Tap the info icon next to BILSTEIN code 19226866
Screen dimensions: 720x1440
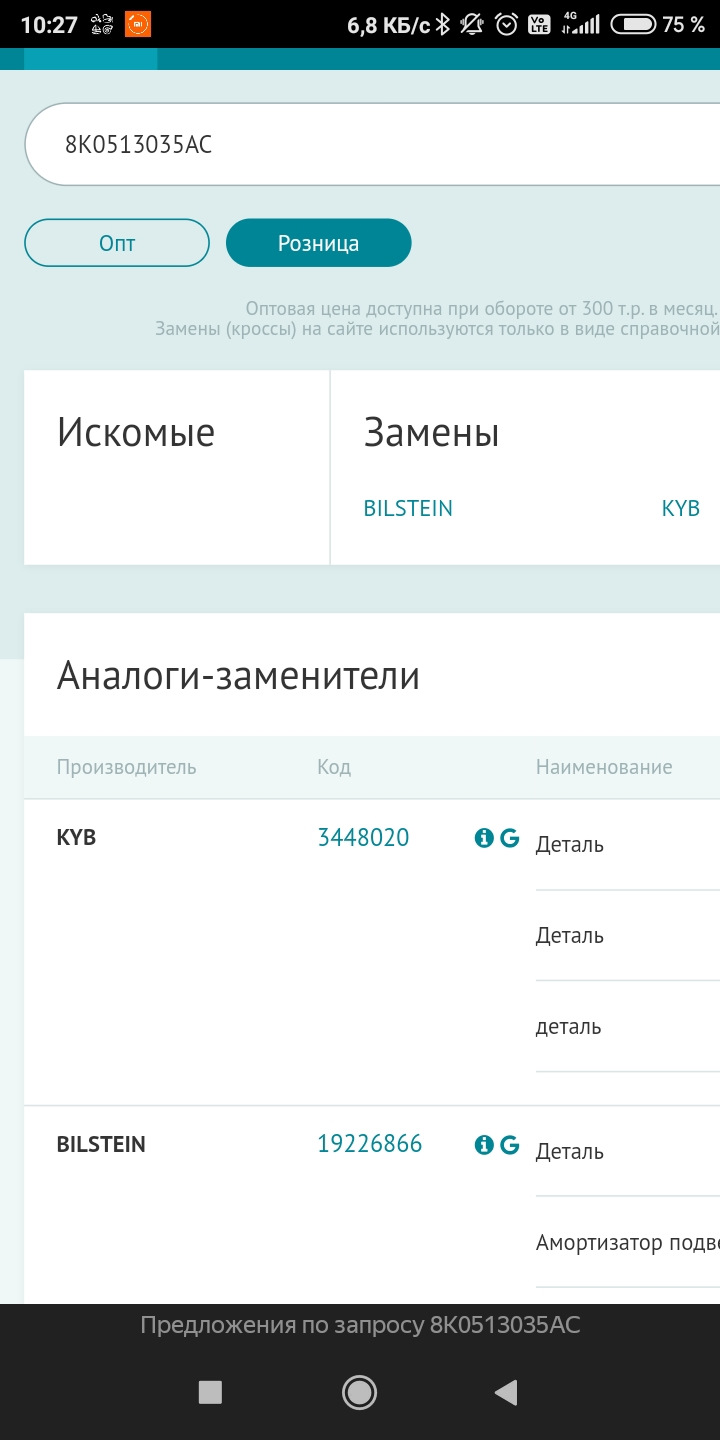click(x=484, y=1144)
